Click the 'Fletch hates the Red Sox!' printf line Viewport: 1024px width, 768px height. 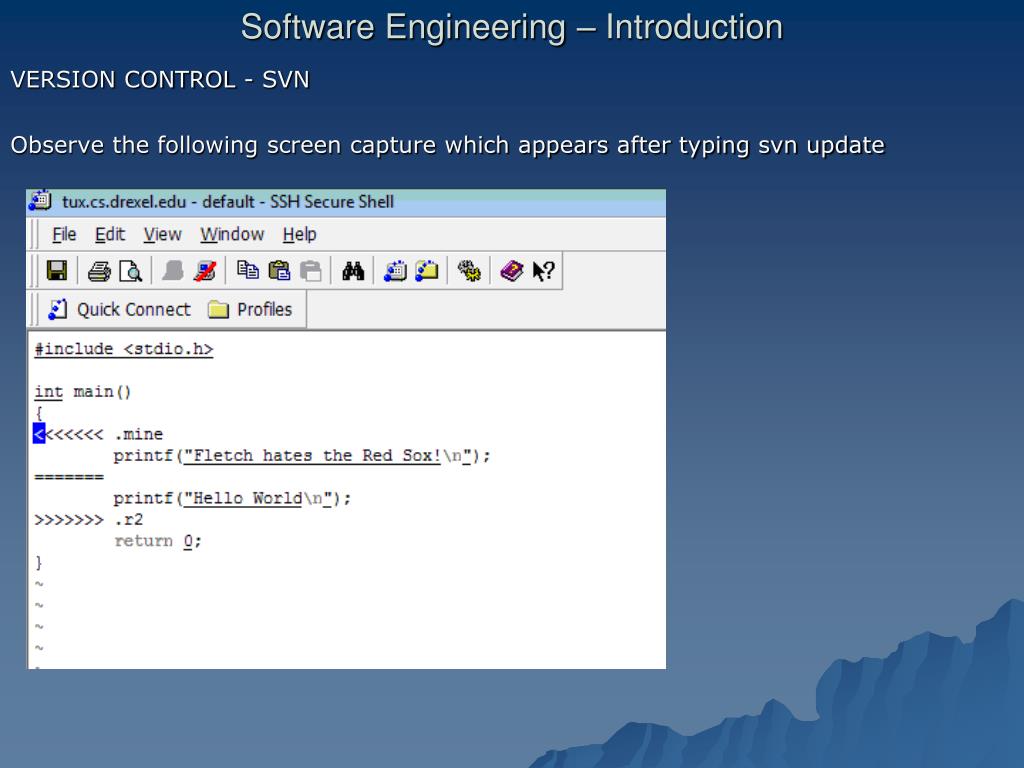tap(302, 456)
